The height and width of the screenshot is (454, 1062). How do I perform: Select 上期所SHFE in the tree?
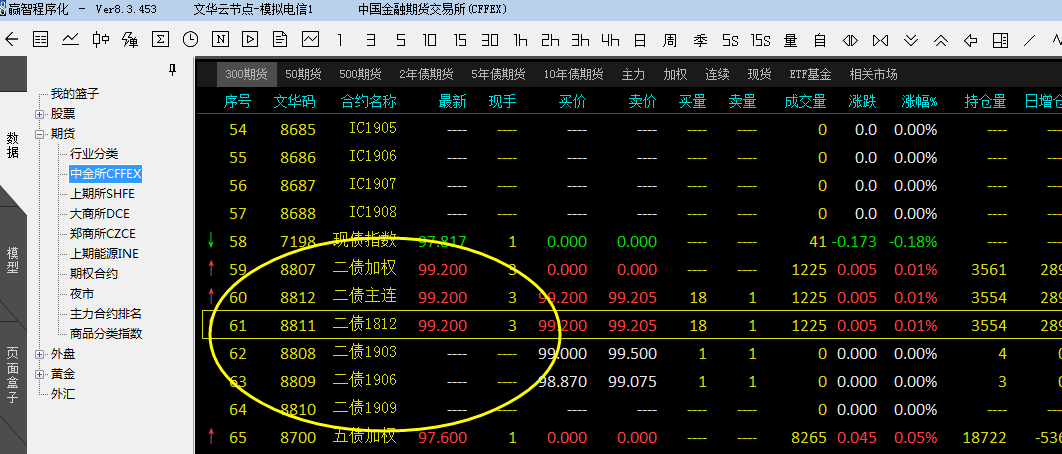[102, 194]
